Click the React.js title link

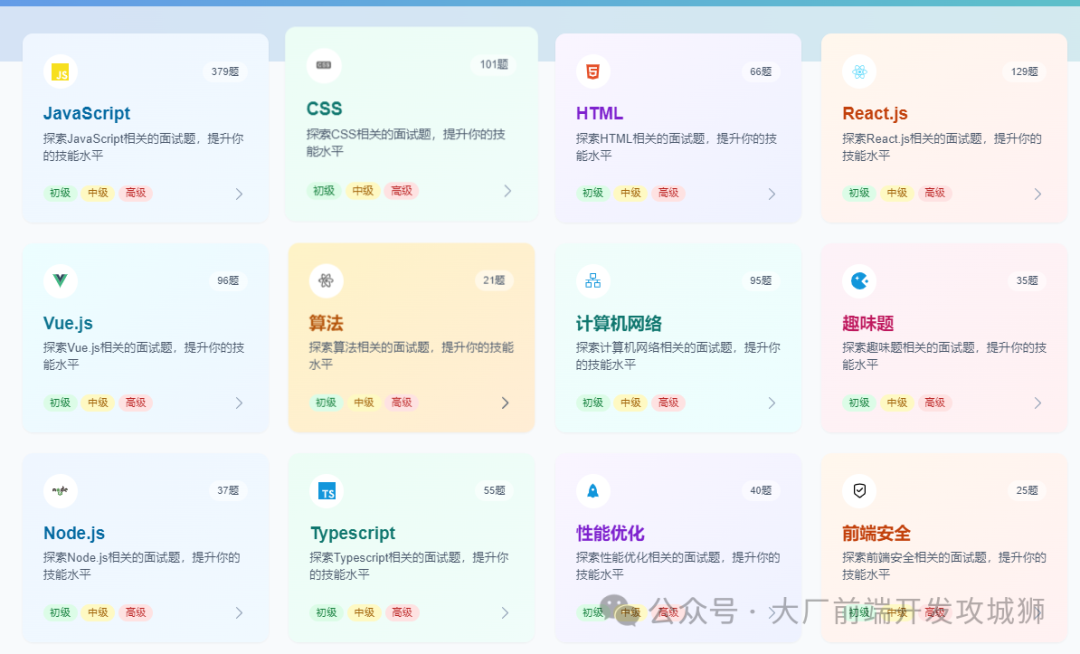875,113
